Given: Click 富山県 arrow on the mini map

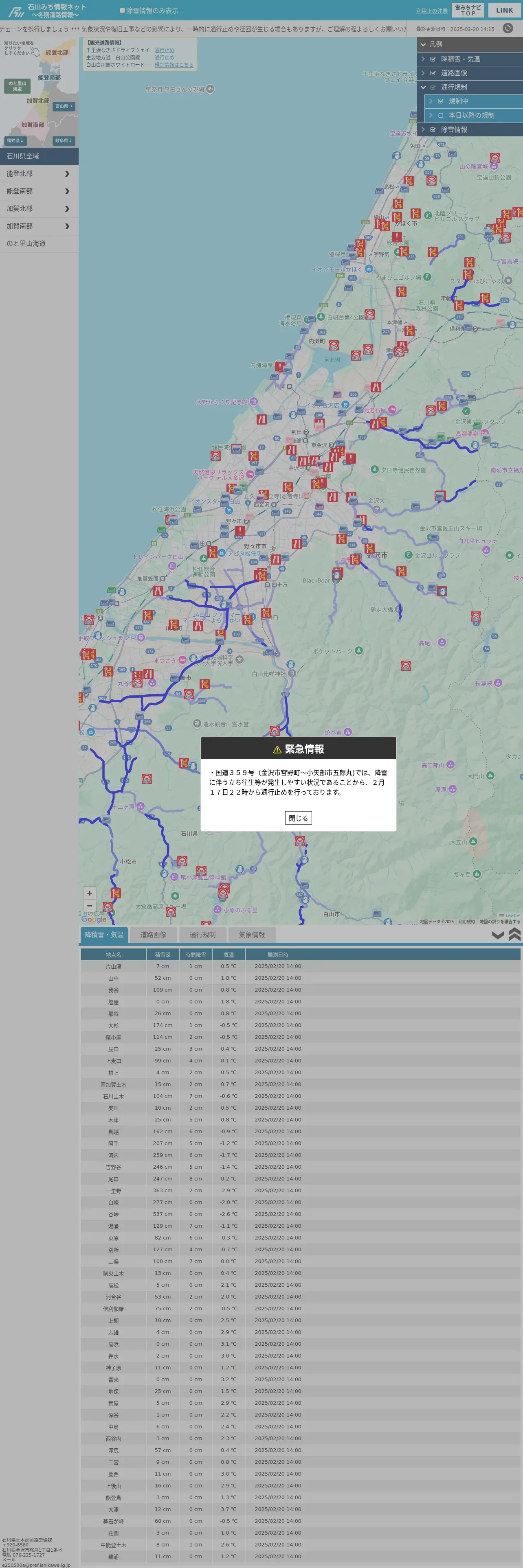Looking at the screenshot, I should click(64, 106).
